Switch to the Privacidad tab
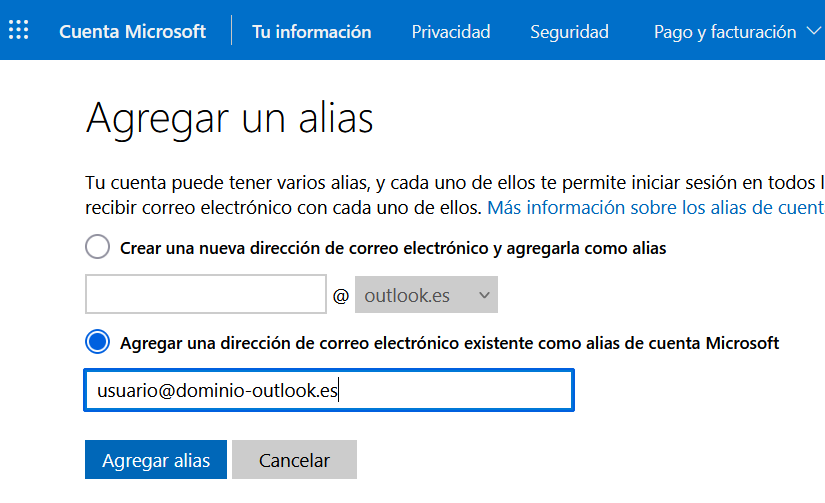 [x=450, y=32]
